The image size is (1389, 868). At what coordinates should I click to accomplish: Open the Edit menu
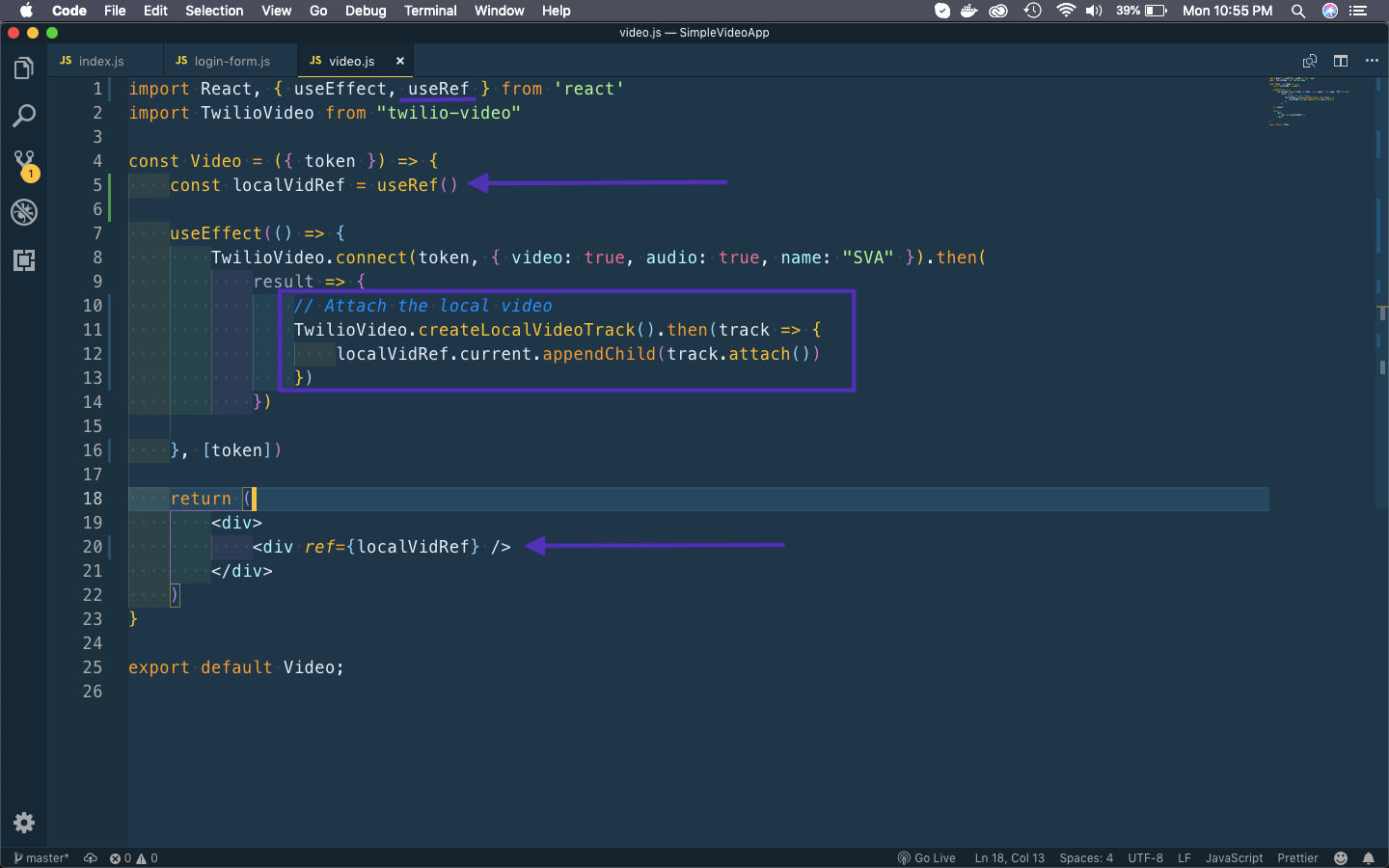point(155,11)
